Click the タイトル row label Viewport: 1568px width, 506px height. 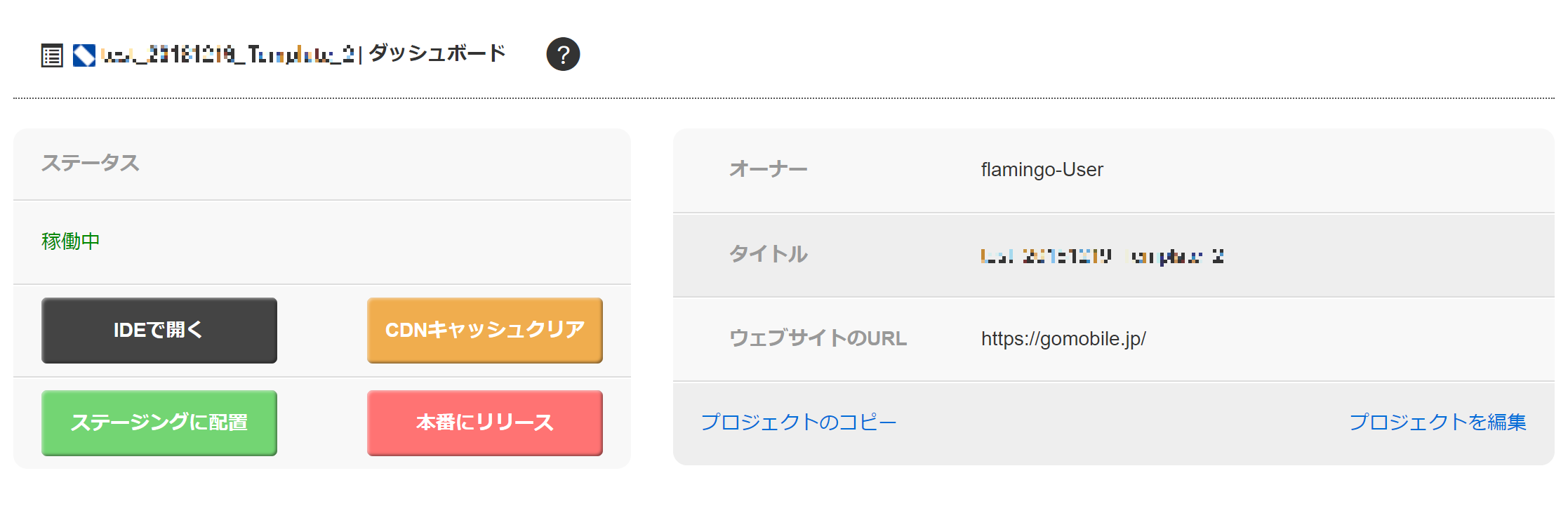[768, 254]
